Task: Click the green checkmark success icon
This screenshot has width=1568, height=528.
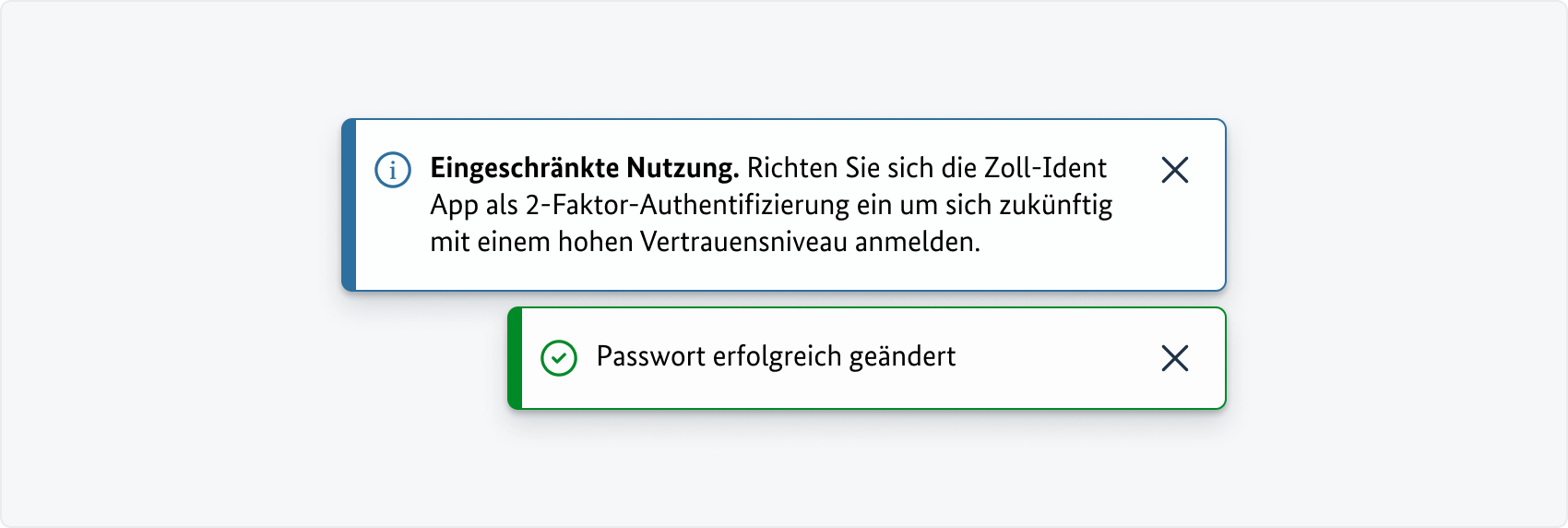Action: pos(559,358)
